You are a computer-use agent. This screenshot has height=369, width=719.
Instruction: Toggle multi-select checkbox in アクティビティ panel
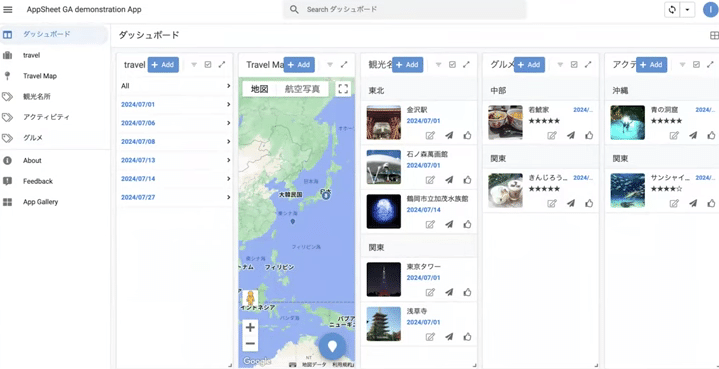[696, 65]
